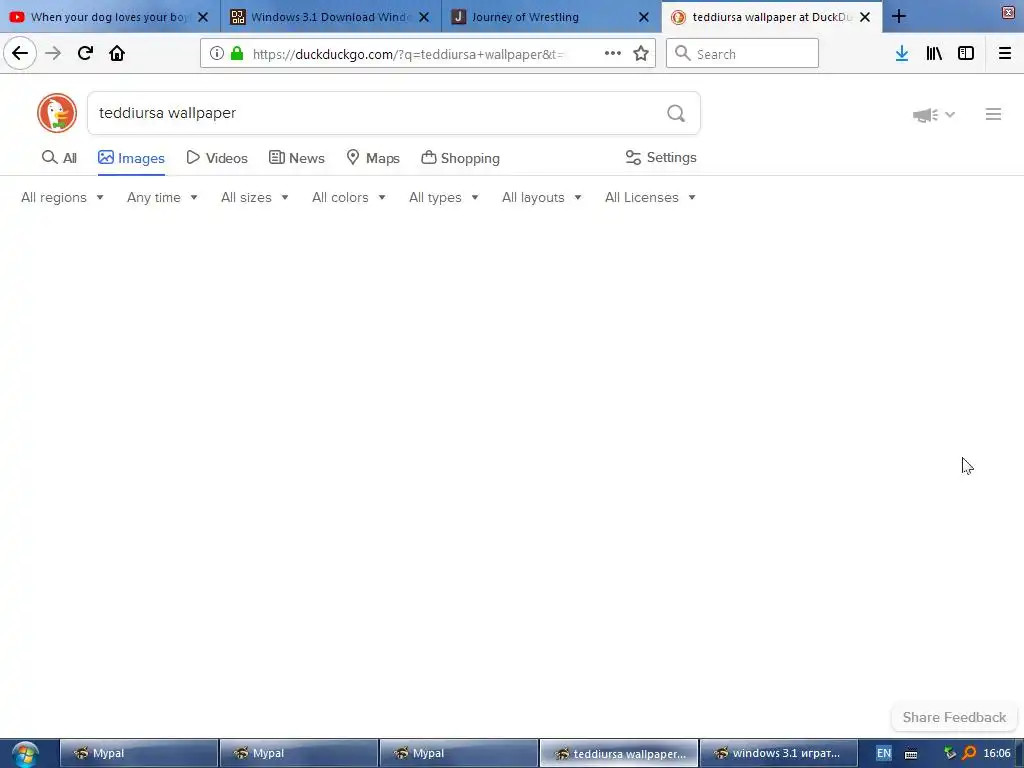The height and width of the screenshot is (768, 1024).
Task: Expand the Any time filter
Action: 162,197
